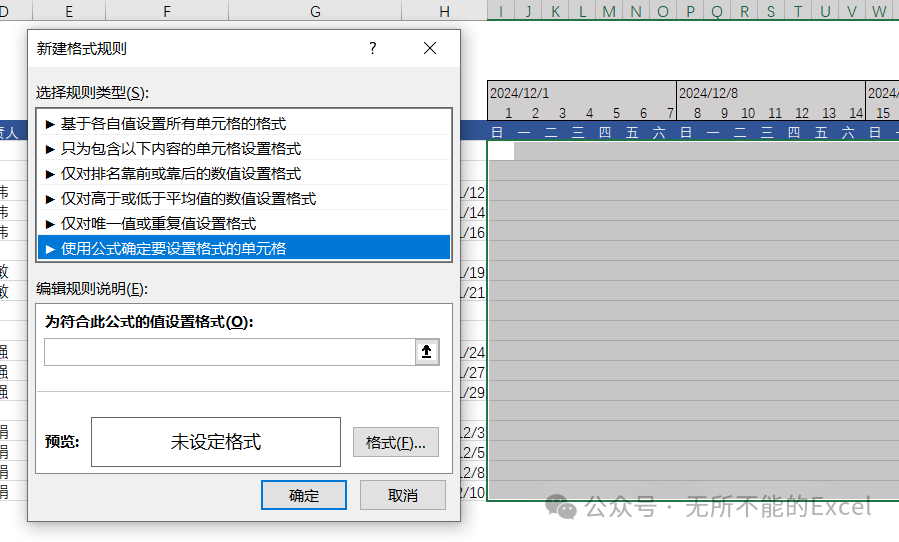This screenshot has width=899, height=542.
Task: Select column header K
Action: (556, 11)
